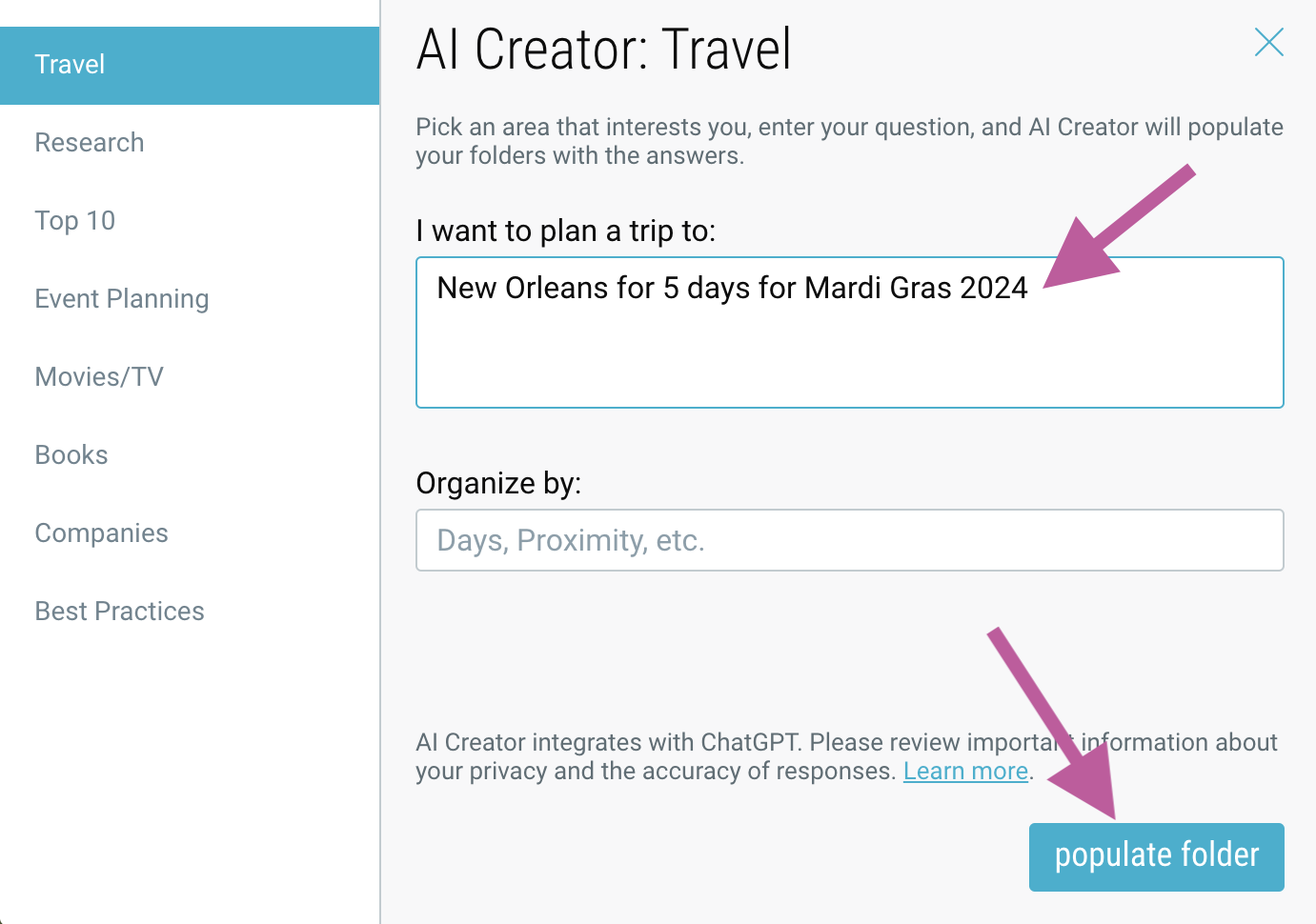Image resolution: width=1316 pixels, height=924 pixels.
Task: Switch to the Research category
Action: click(90, 143)
